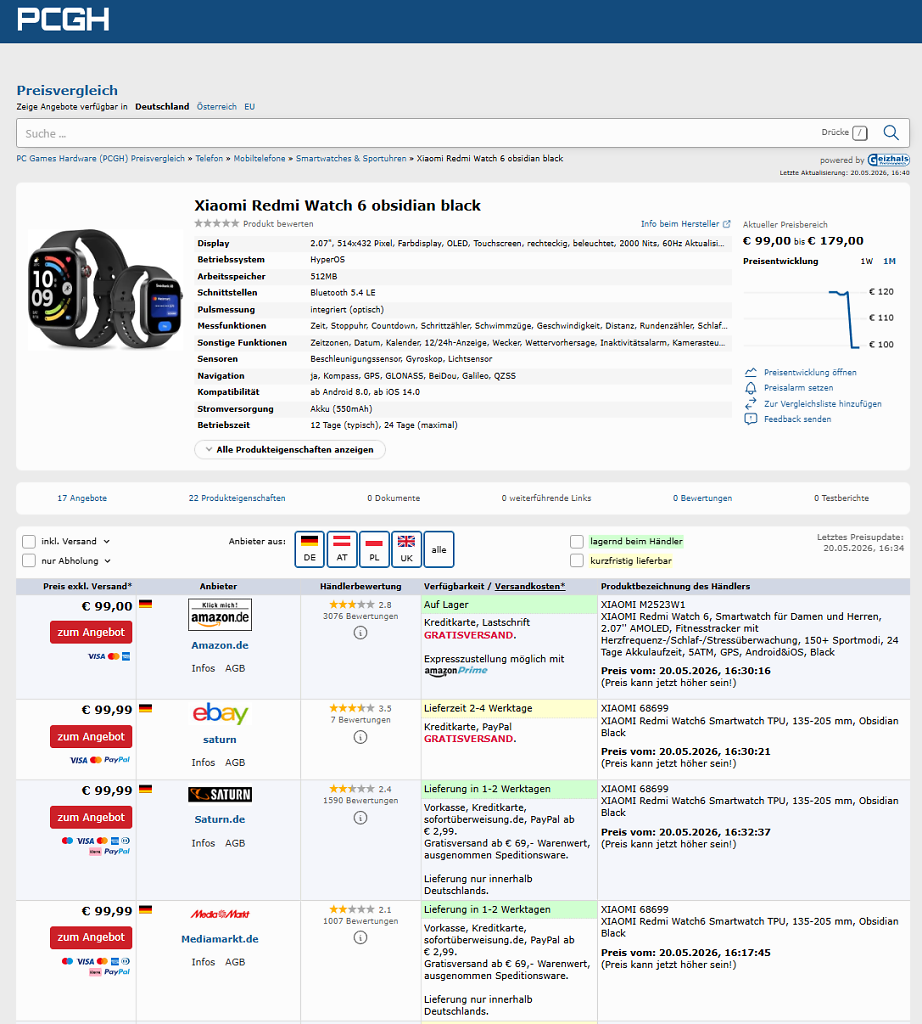
Task: Switch to 22 Produkteigenschaften tab
Action: tap(237, 498)
